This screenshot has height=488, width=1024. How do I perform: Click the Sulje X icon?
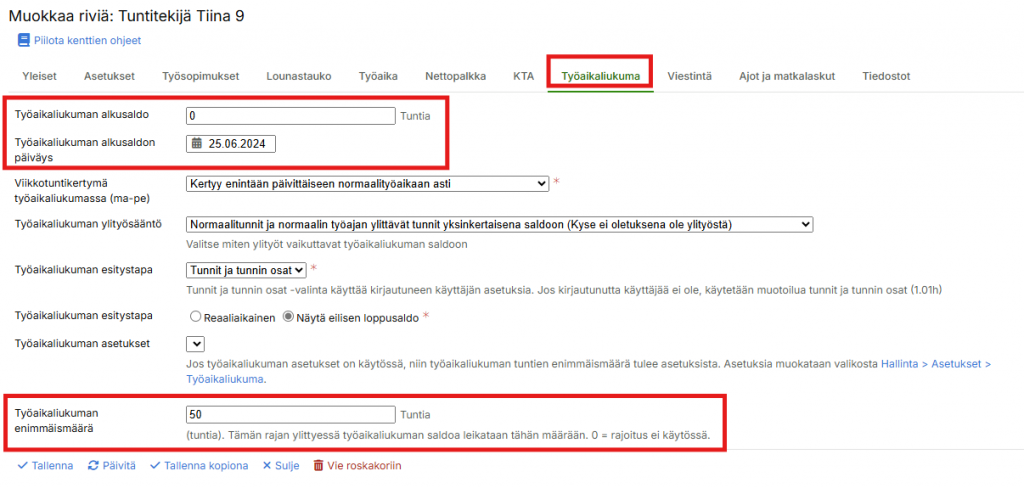[x=267, y=465]
